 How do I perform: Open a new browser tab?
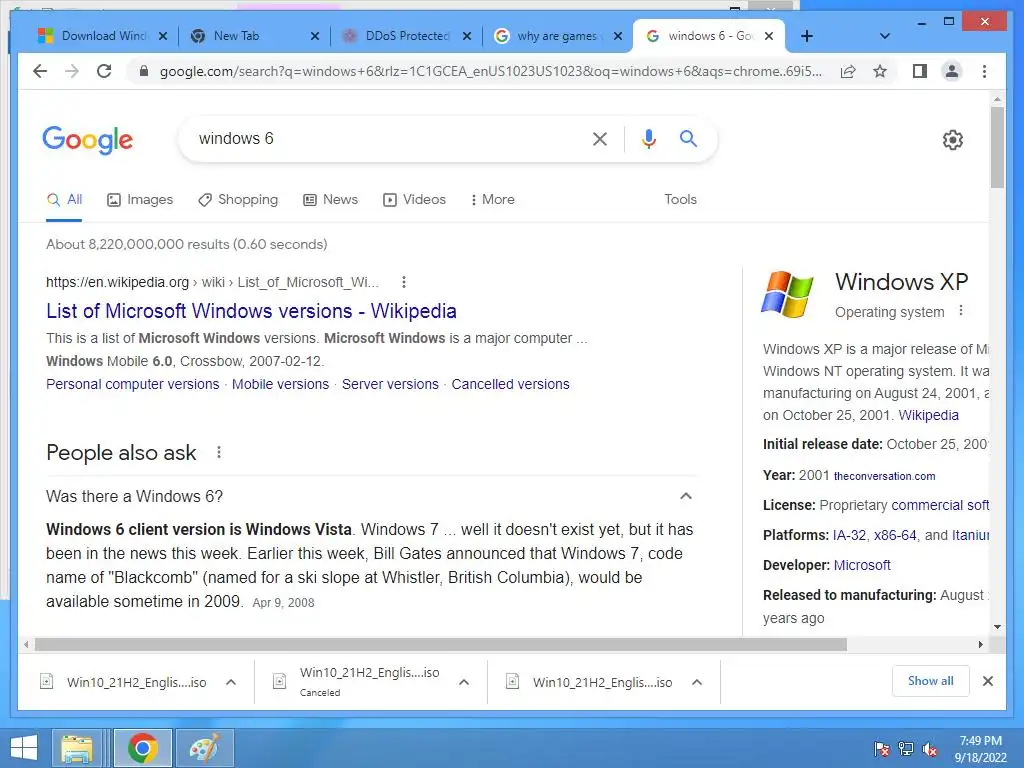click(807, 36)
